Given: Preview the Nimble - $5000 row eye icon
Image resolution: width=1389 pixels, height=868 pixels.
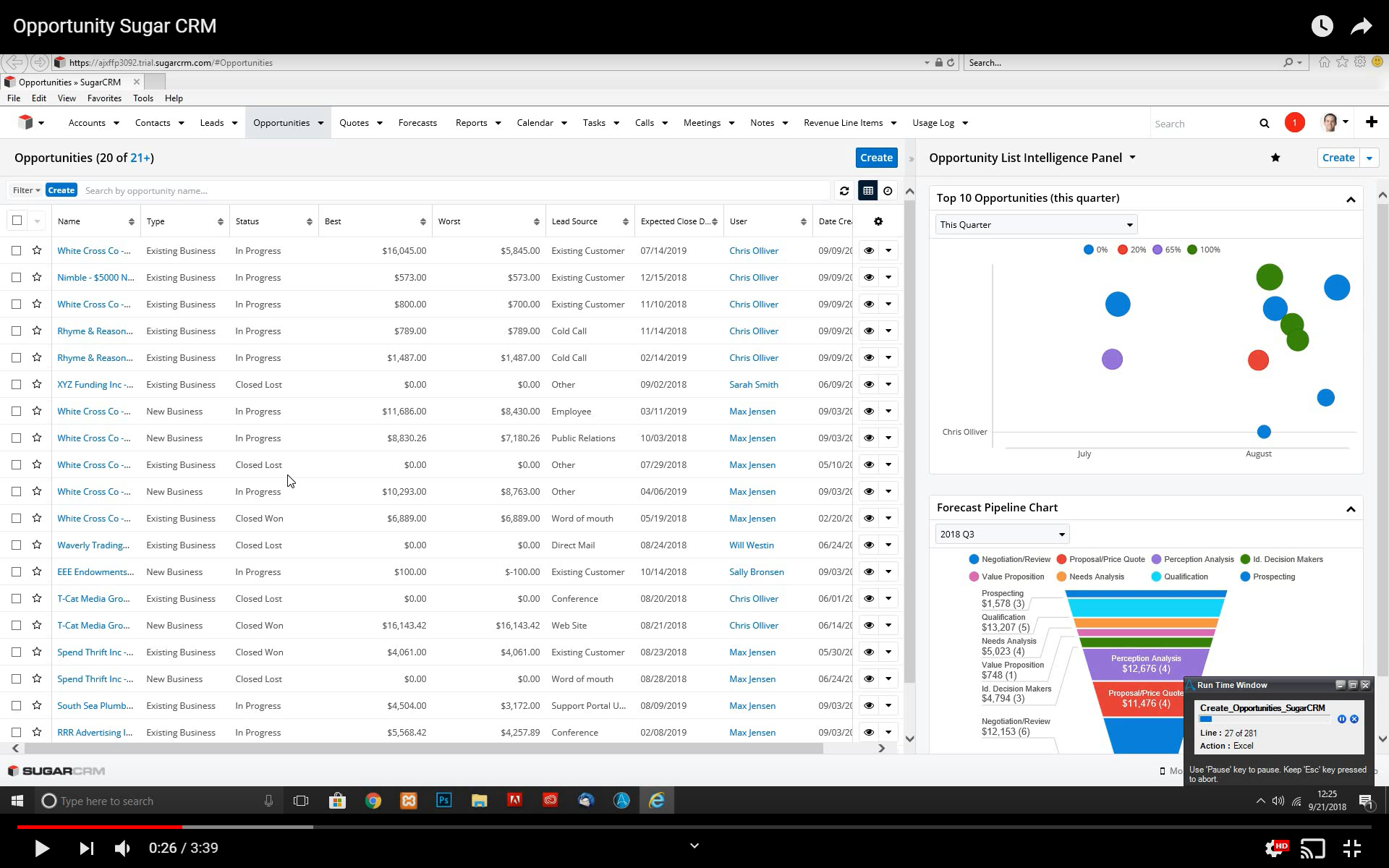Looking at the screenshot, I should pyautogui.click(x=868, y=277).
